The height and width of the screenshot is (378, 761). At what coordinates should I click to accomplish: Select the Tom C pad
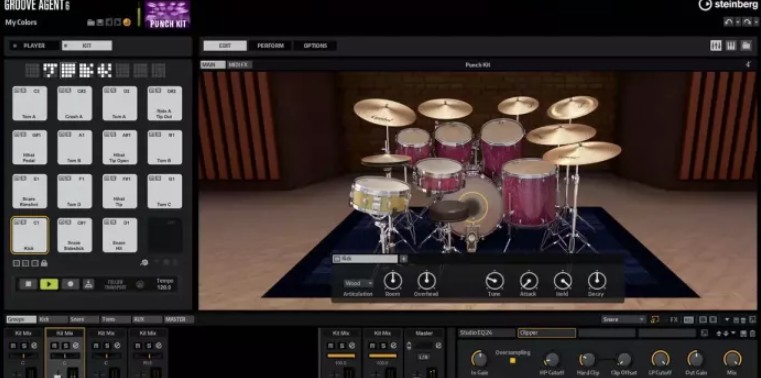pyautogui.click(x=165, y=191)
